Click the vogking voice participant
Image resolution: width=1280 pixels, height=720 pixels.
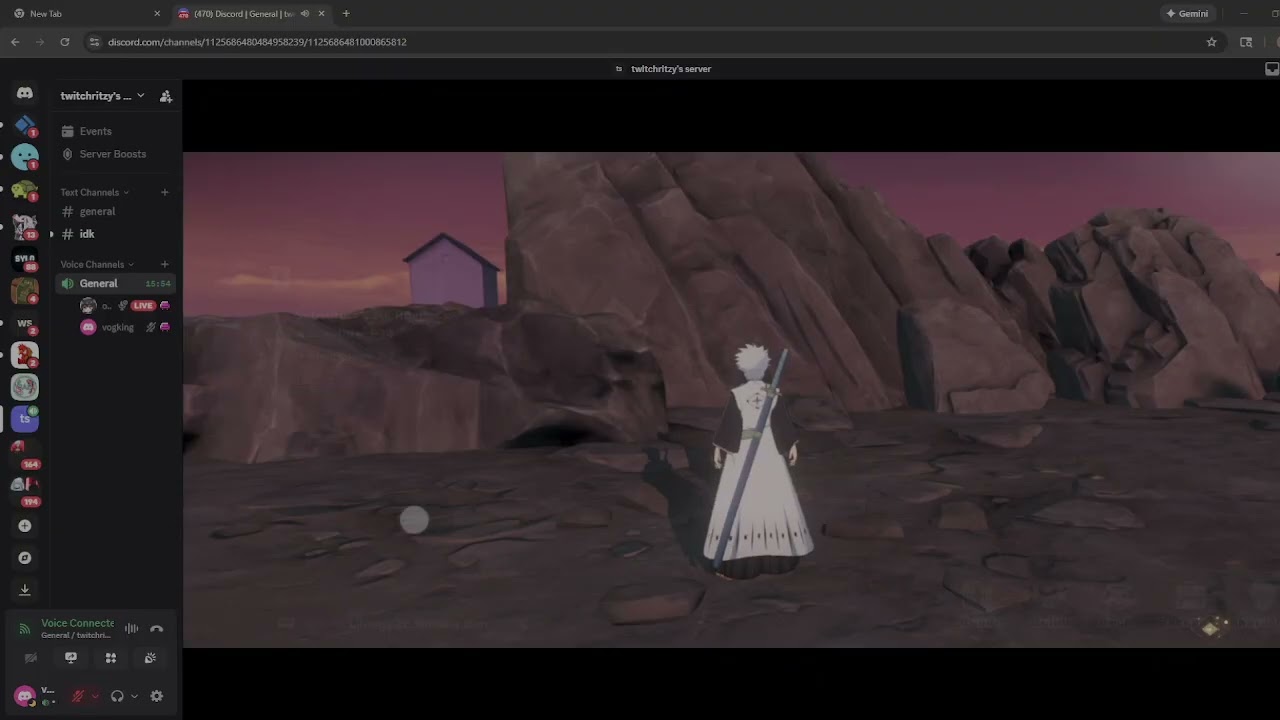125,327
